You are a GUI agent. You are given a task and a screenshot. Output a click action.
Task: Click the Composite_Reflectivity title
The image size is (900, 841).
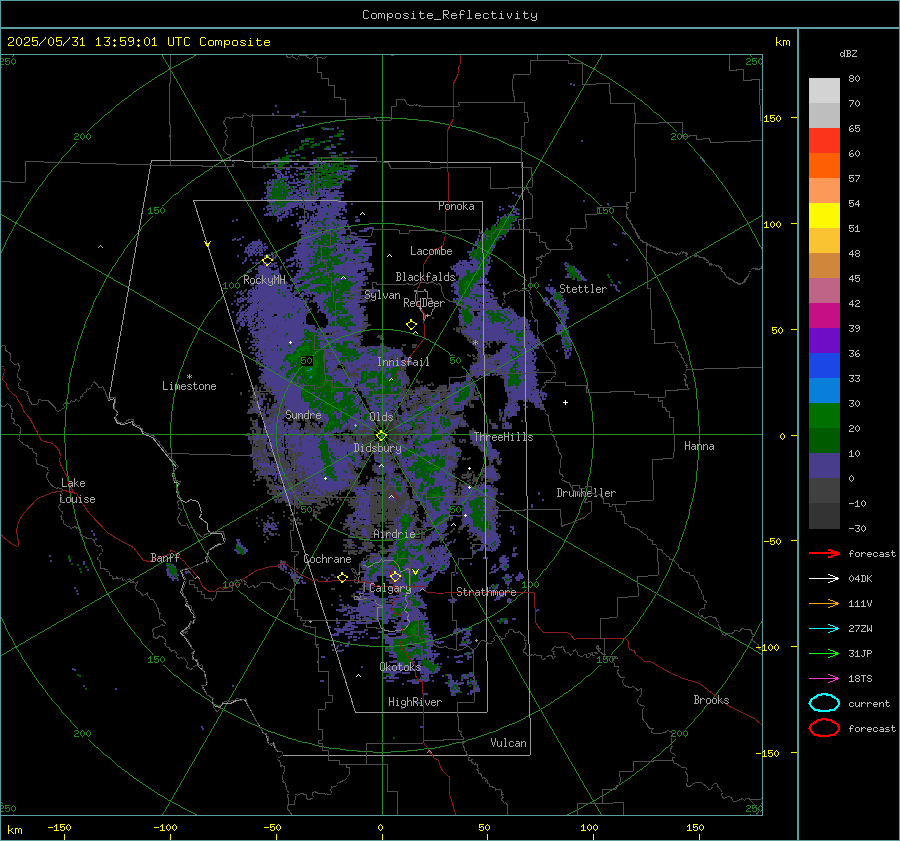(450, 15)
